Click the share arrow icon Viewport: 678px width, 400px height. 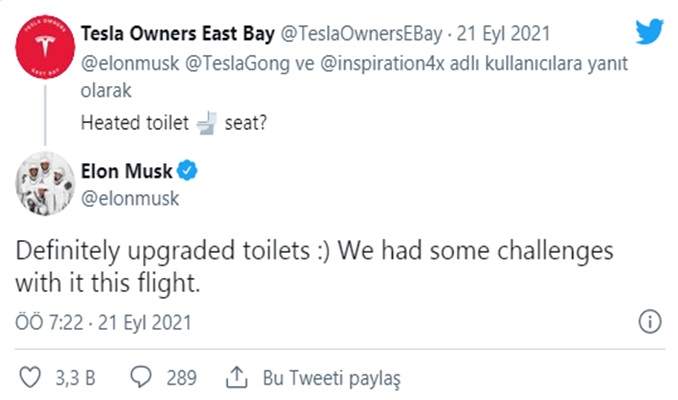click(237, 377)
